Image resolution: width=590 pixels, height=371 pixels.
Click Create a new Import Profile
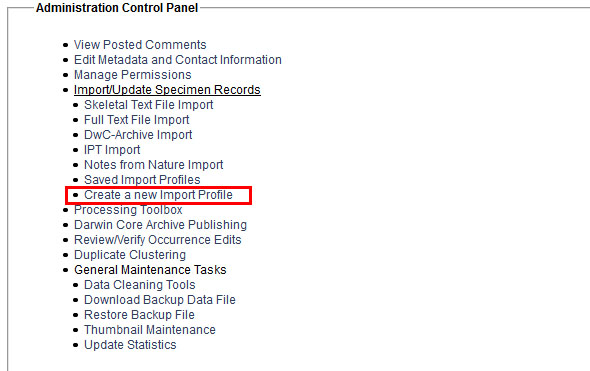pyautogui.click(x=158, y=195)
